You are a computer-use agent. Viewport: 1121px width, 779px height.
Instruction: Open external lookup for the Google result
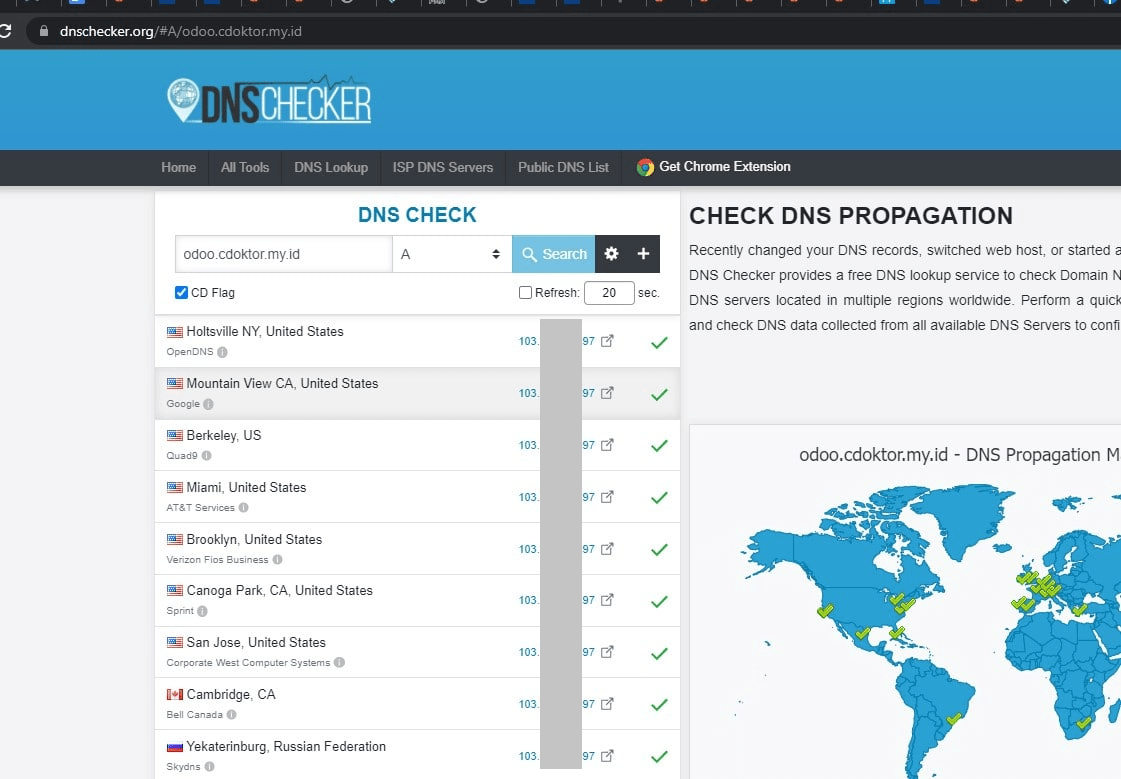tap(606, 393)
